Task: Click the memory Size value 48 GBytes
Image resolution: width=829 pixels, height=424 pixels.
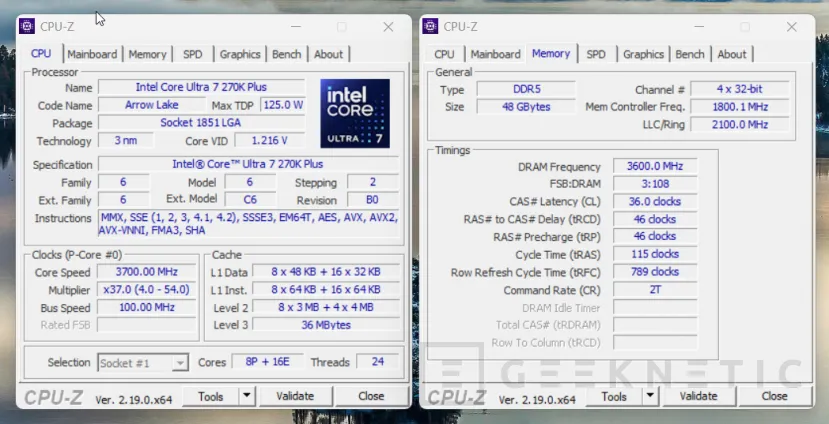Action: click(527, 107)
